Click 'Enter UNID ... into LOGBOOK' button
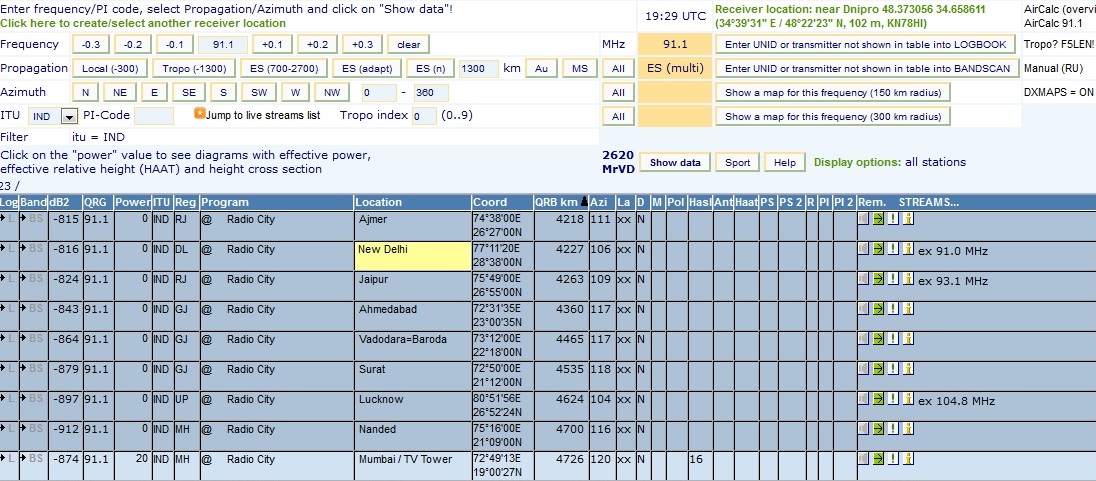Image resolution: width=1096 pixels, height=481 pixels. pyautogui.click(x=865, y=45)
